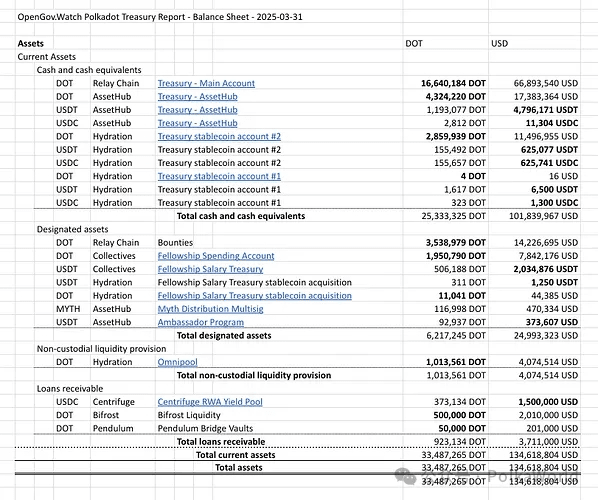Open Treasury - AssetHub link in USDT AssetHub row

click(198, 110)
